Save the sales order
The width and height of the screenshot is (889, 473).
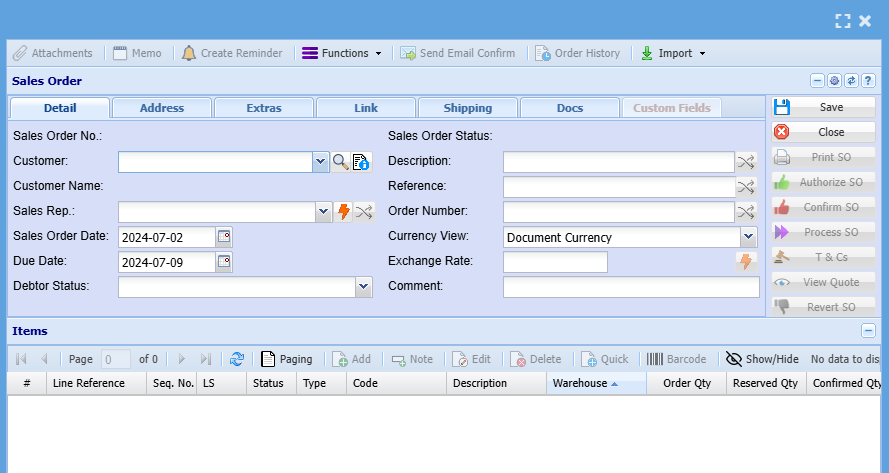822,107
